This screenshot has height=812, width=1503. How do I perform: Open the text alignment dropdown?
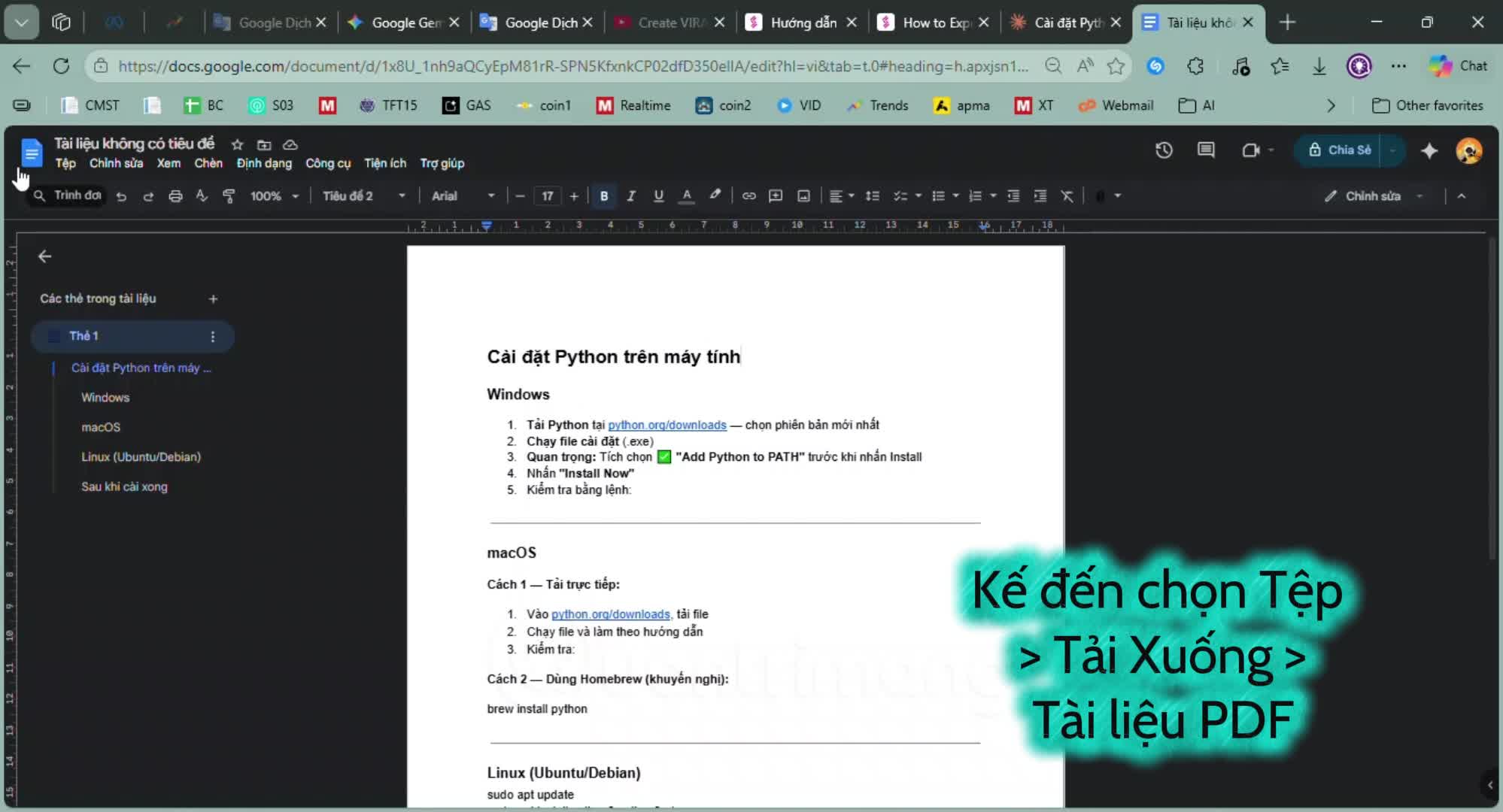(x=841, y=196)
